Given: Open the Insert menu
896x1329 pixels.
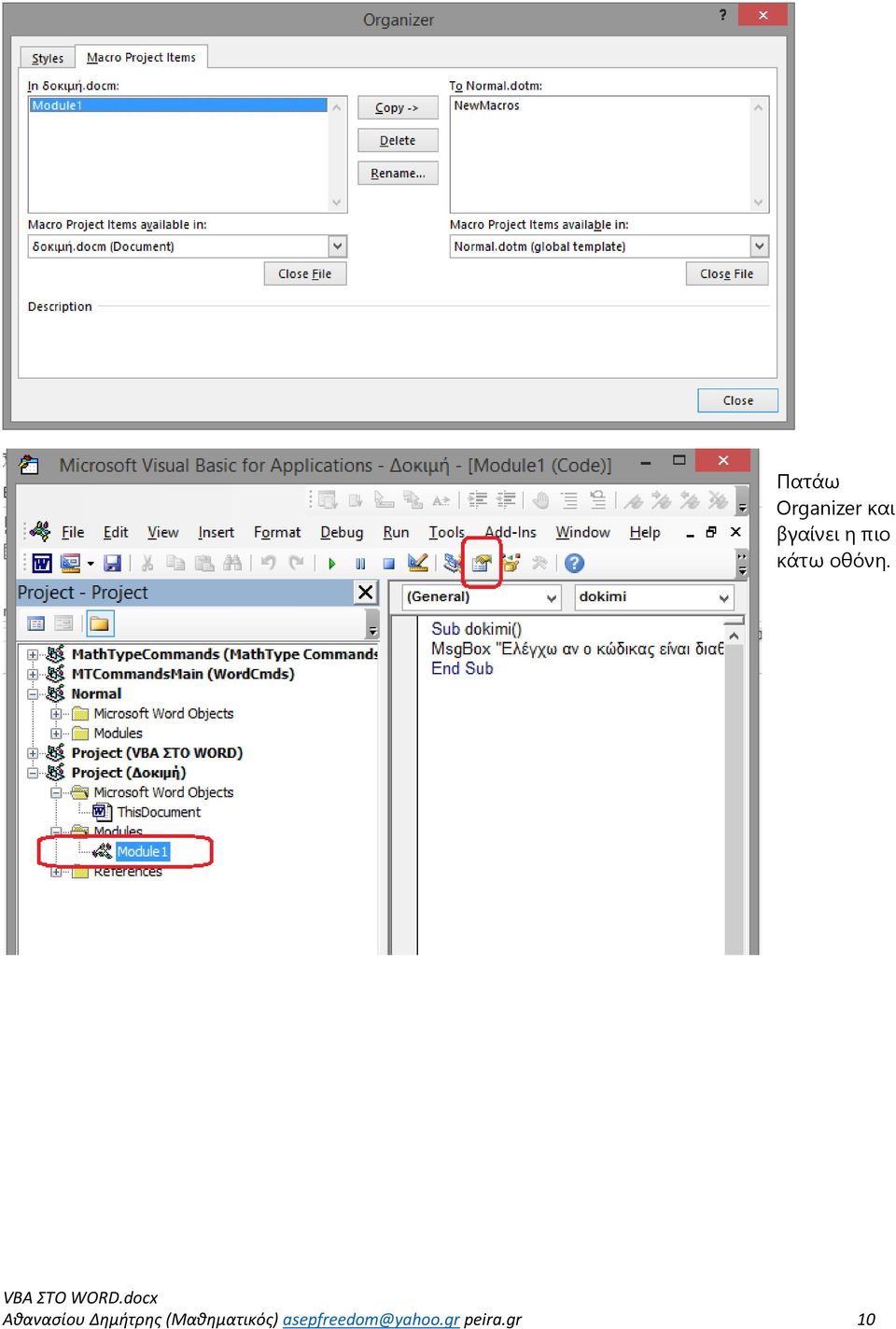Looking at the screenshot, I should pos(216,532).
